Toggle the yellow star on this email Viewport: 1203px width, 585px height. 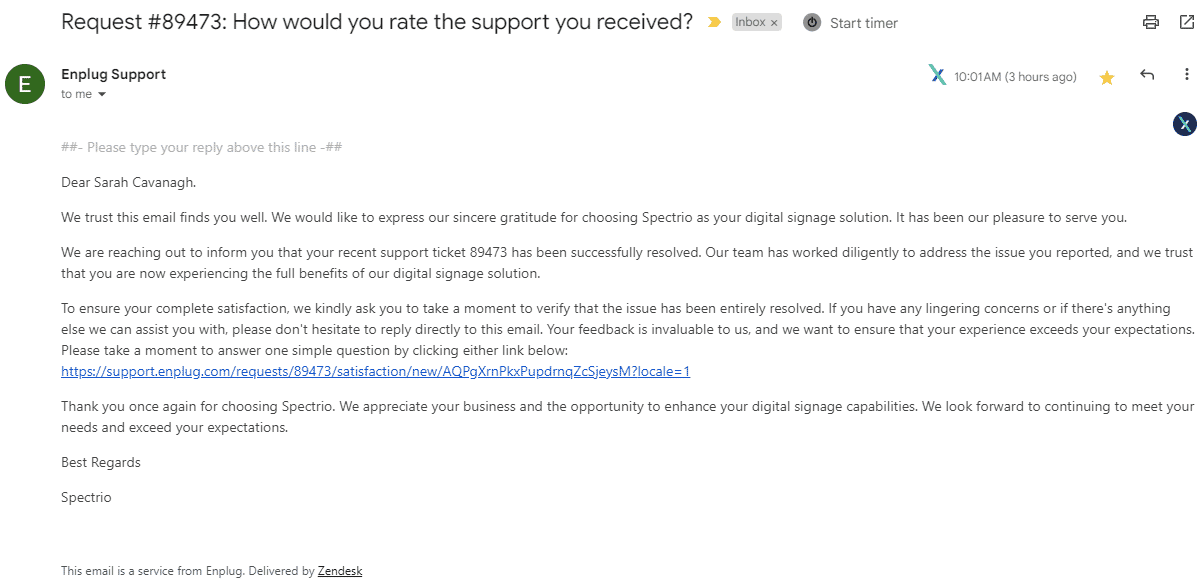point(1107,77)
